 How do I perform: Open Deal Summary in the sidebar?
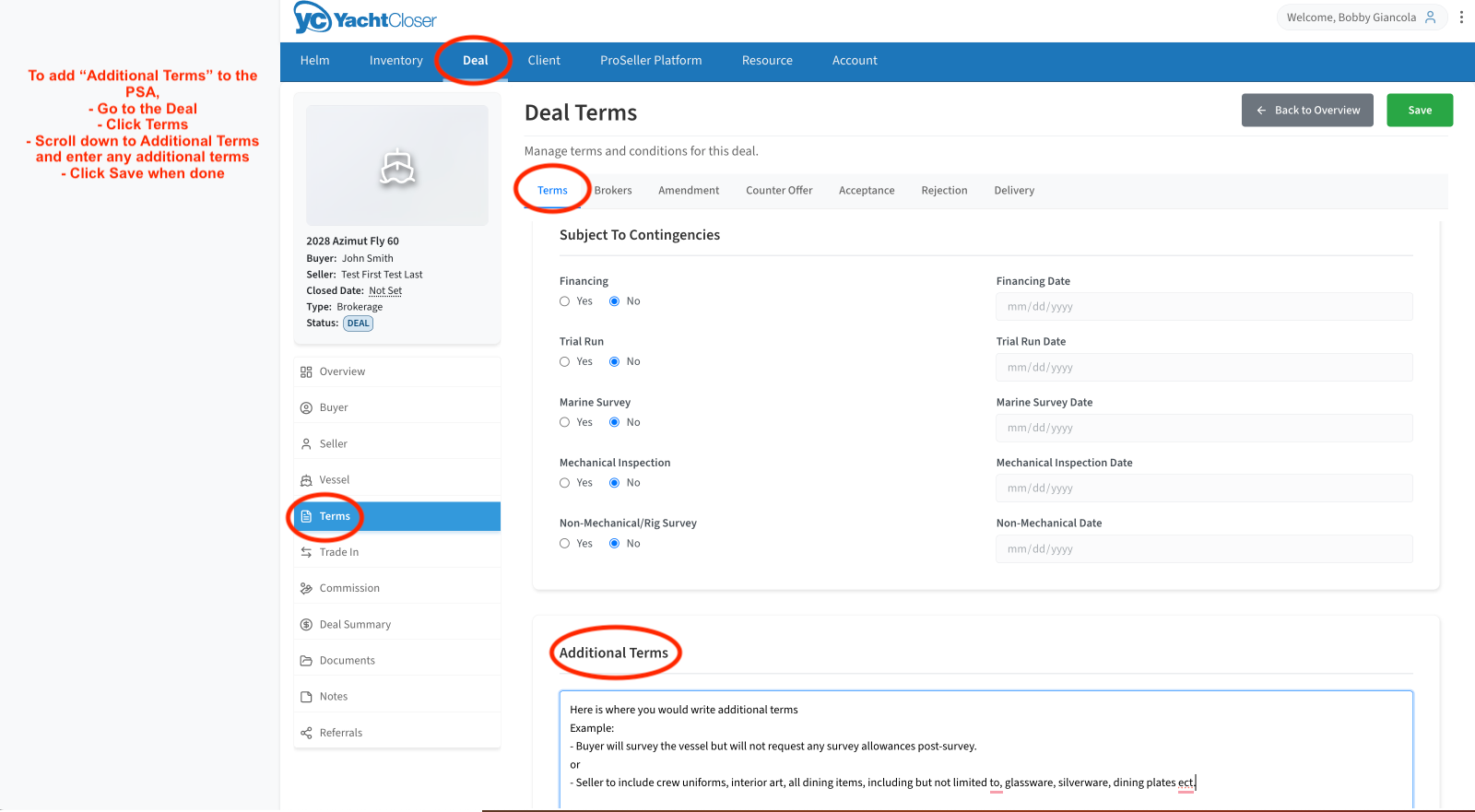click(397, 625)
